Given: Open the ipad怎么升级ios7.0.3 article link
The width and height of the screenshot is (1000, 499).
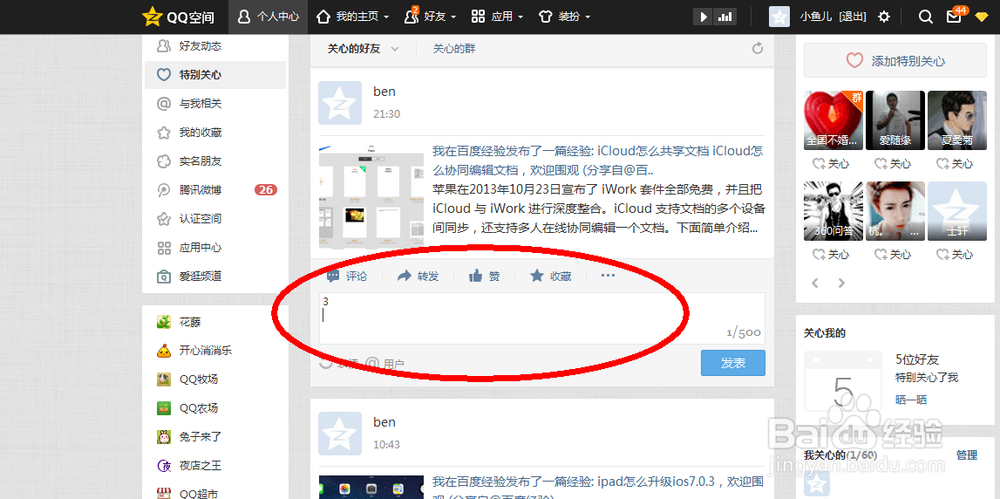Looking at the screenshot, I should click(598, 489).
